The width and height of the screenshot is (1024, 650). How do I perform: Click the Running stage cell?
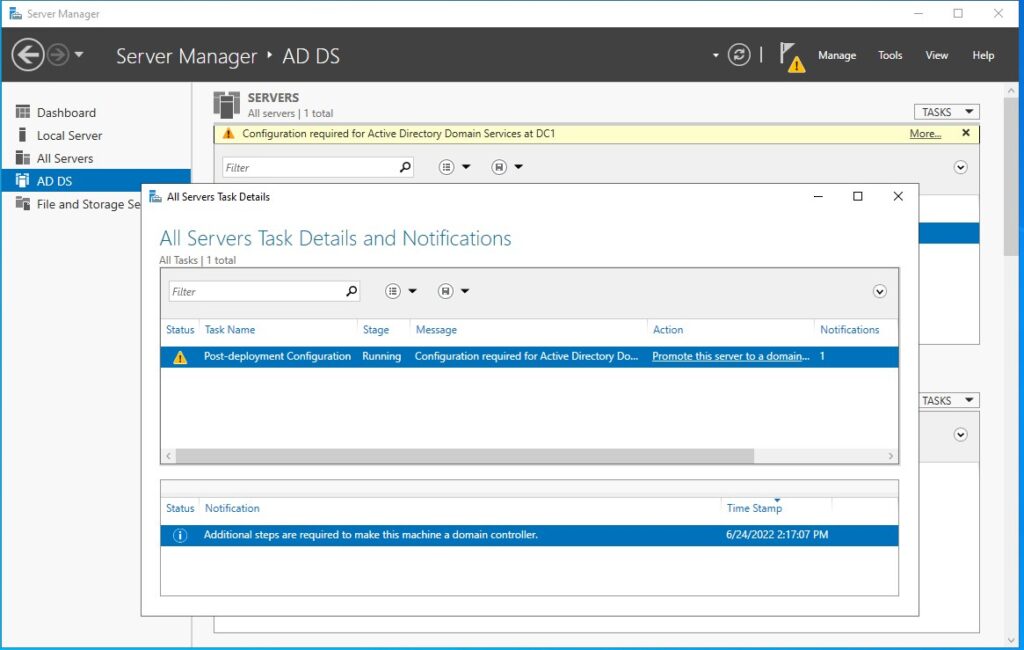pos(381,356)
